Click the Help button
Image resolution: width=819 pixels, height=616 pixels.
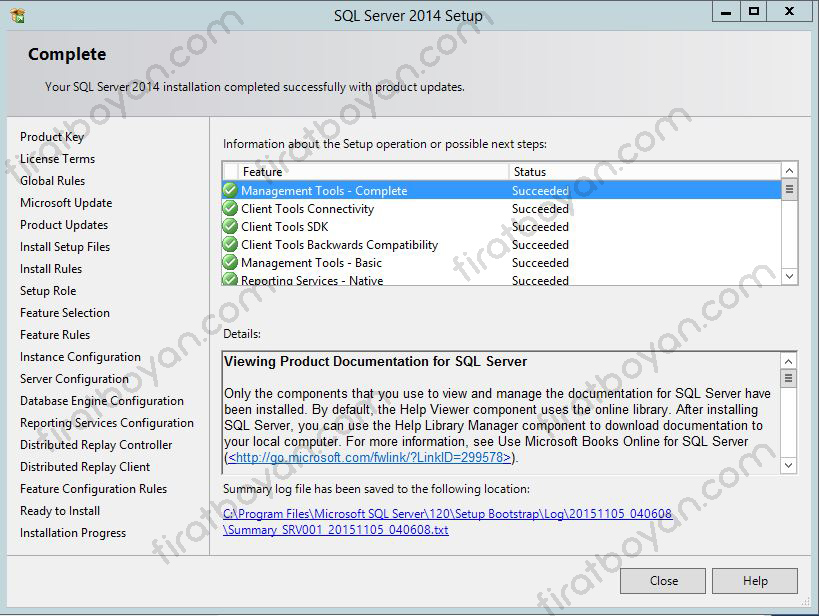point(755,580)
